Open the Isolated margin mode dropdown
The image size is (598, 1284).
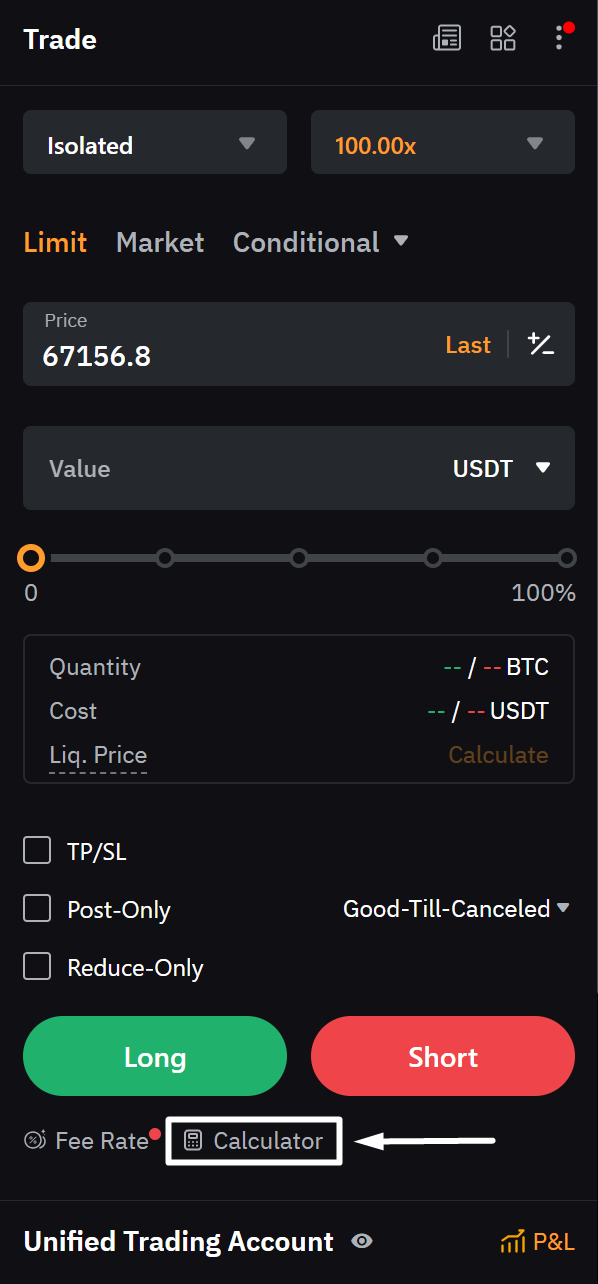point(155,142)
